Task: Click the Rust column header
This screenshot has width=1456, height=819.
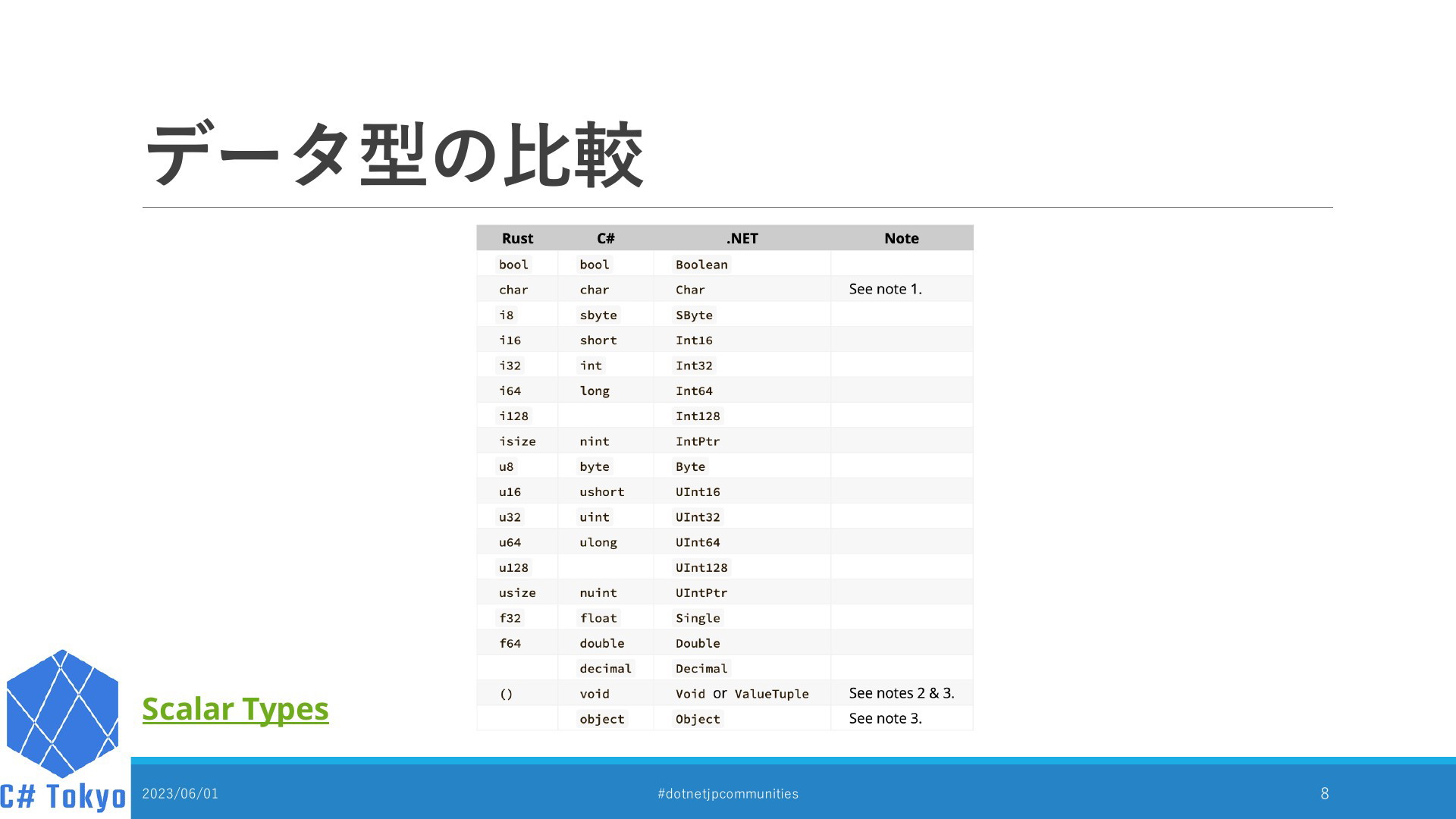Action: pyautogui.click(x=517, y=238)
